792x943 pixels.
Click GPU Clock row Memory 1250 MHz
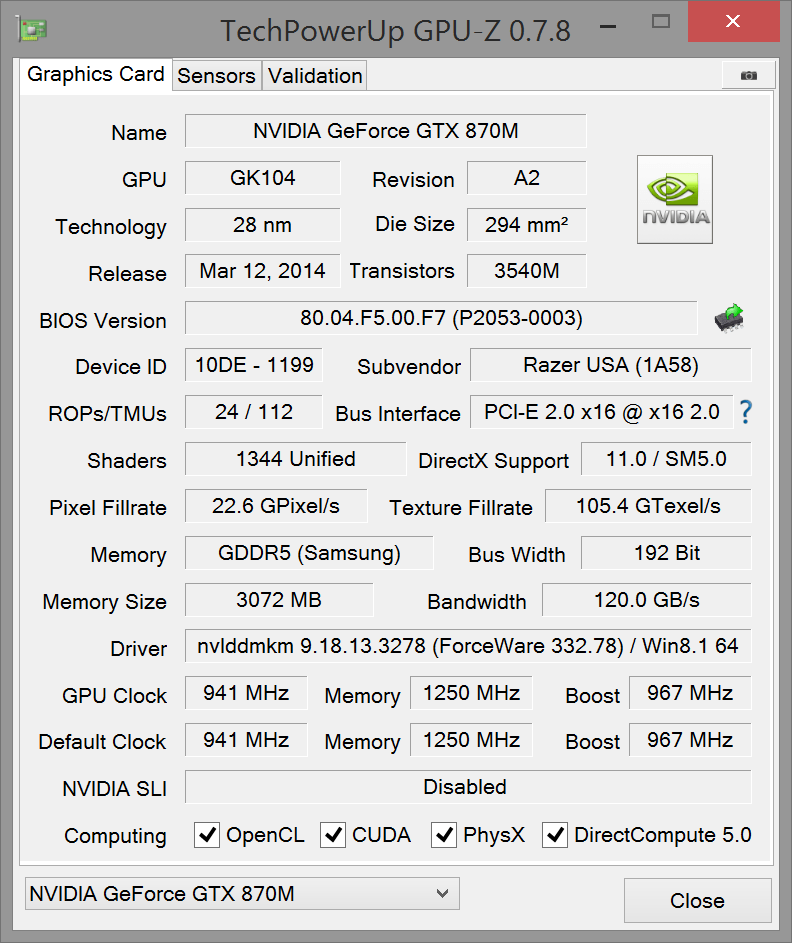(471, 693)
